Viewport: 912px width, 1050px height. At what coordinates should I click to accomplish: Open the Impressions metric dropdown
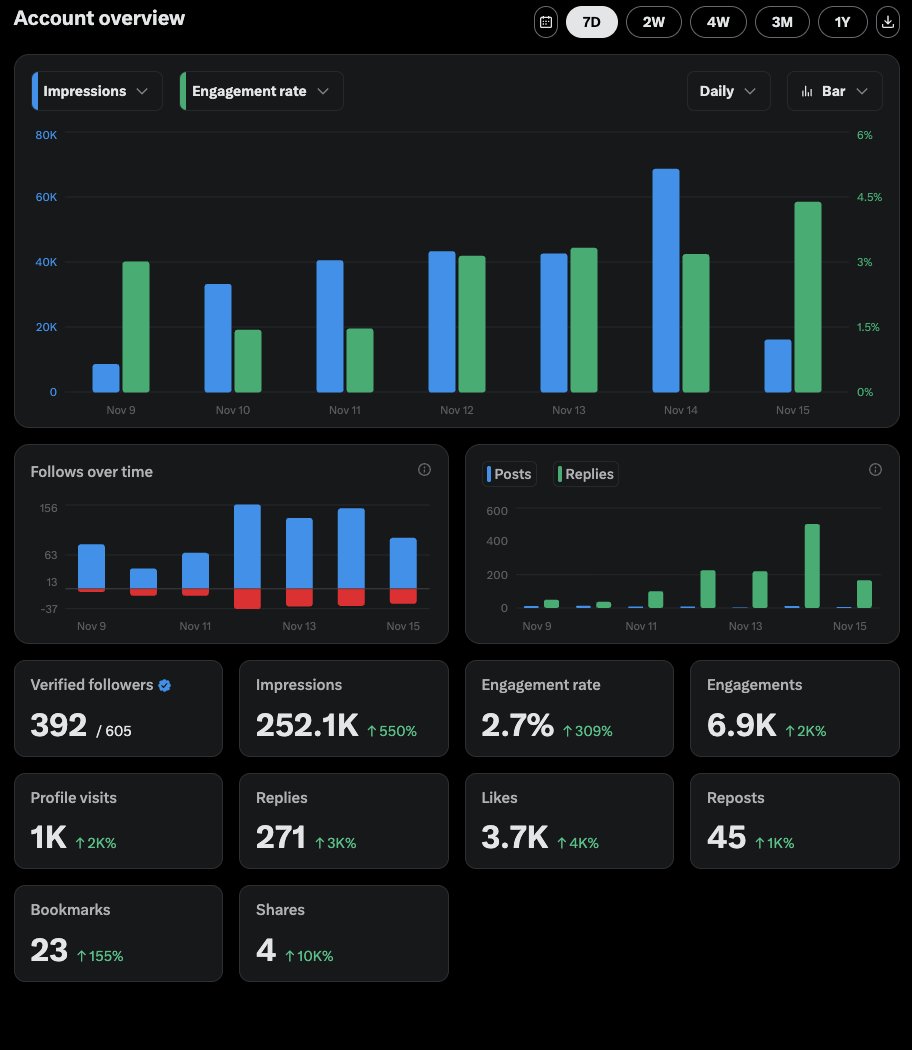(x=96, y=91)
